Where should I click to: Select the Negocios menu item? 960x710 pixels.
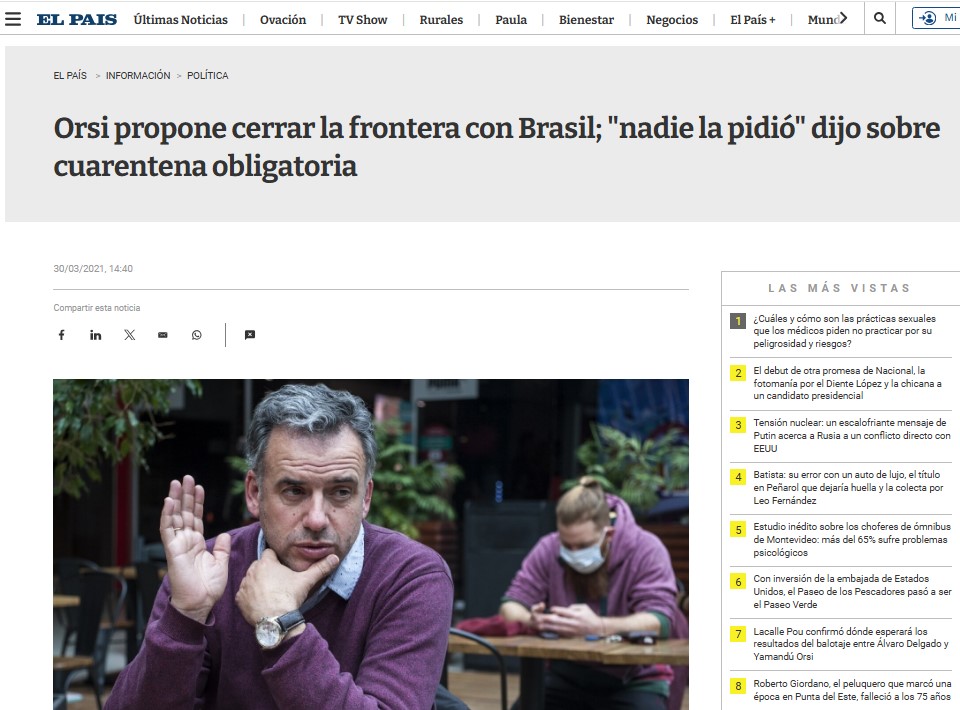[x=672, y=20]
